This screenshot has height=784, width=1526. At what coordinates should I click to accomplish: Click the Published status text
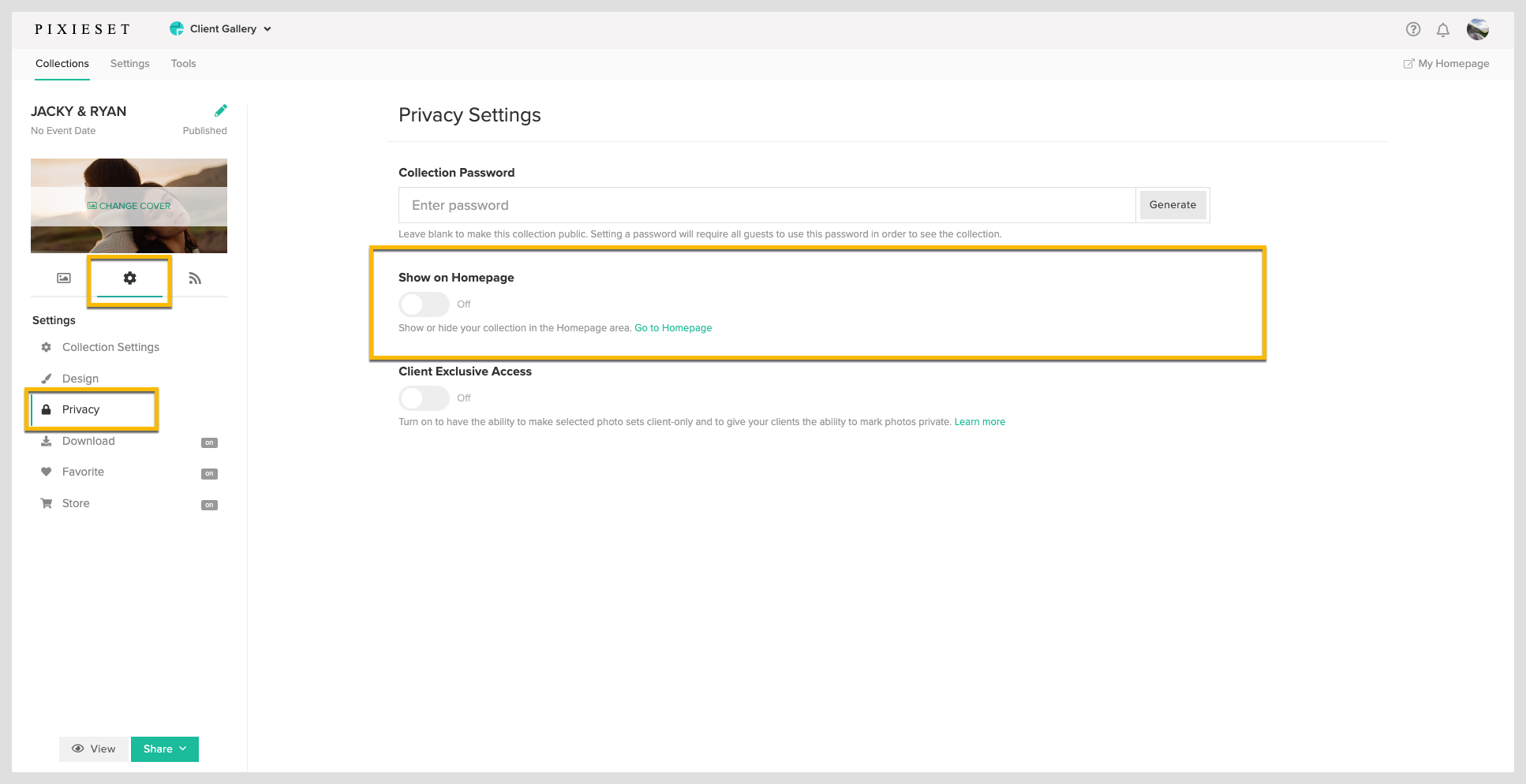pos(205,131)
